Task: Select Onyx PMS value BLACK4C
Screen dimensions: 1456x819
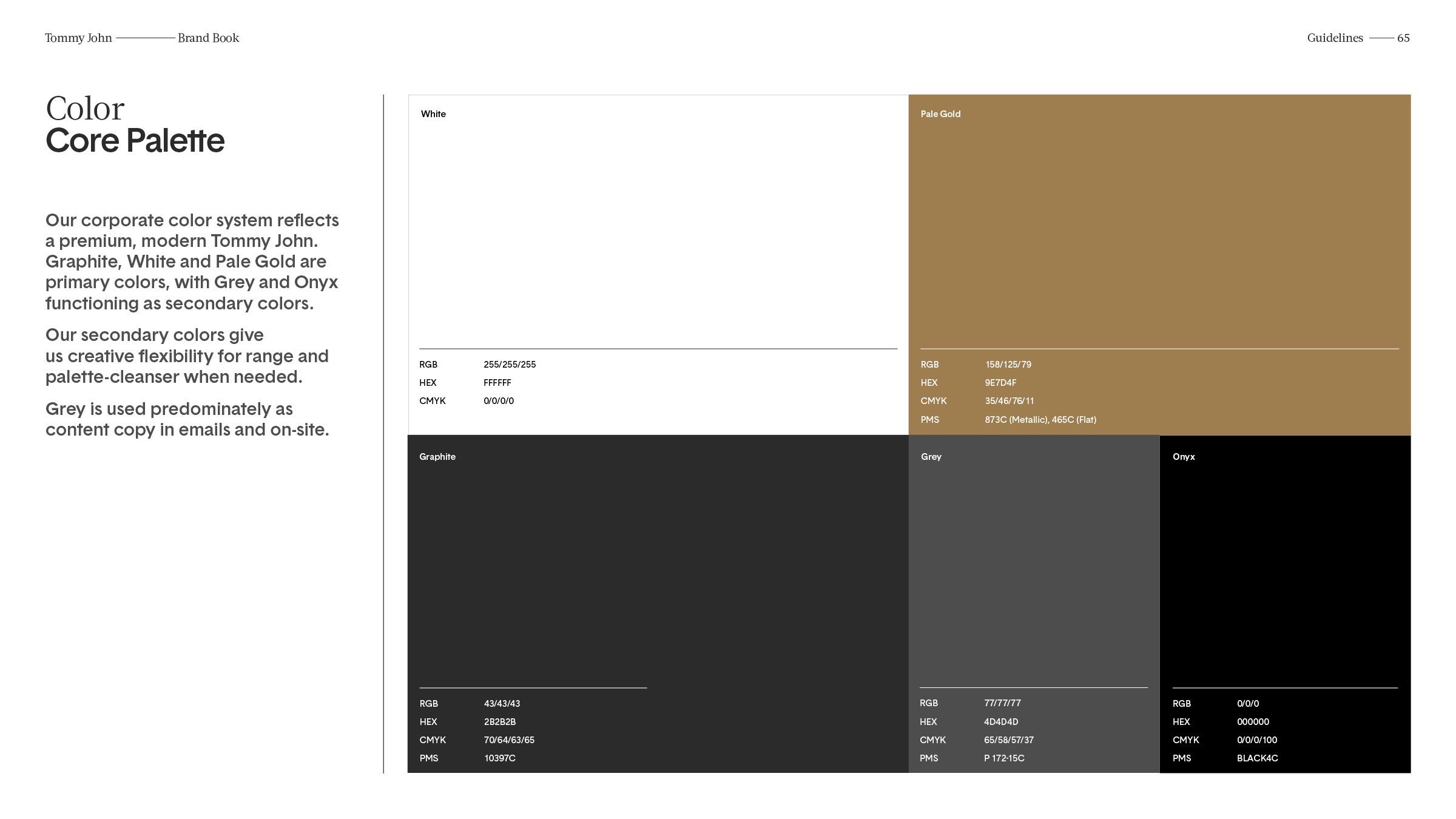Action: (1258, 758)
